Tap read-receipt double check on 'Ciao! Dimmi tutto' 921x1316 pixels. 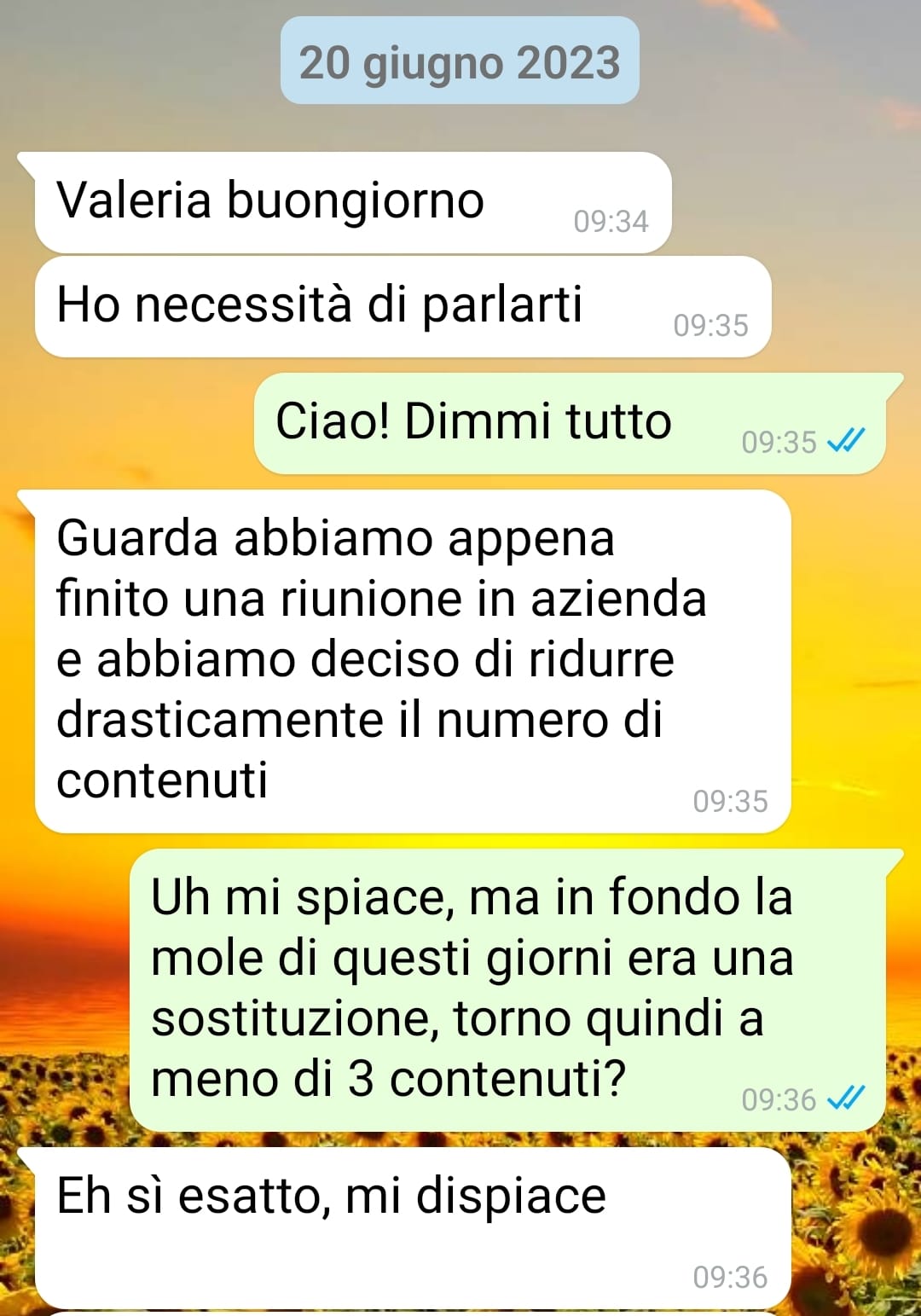846,441
